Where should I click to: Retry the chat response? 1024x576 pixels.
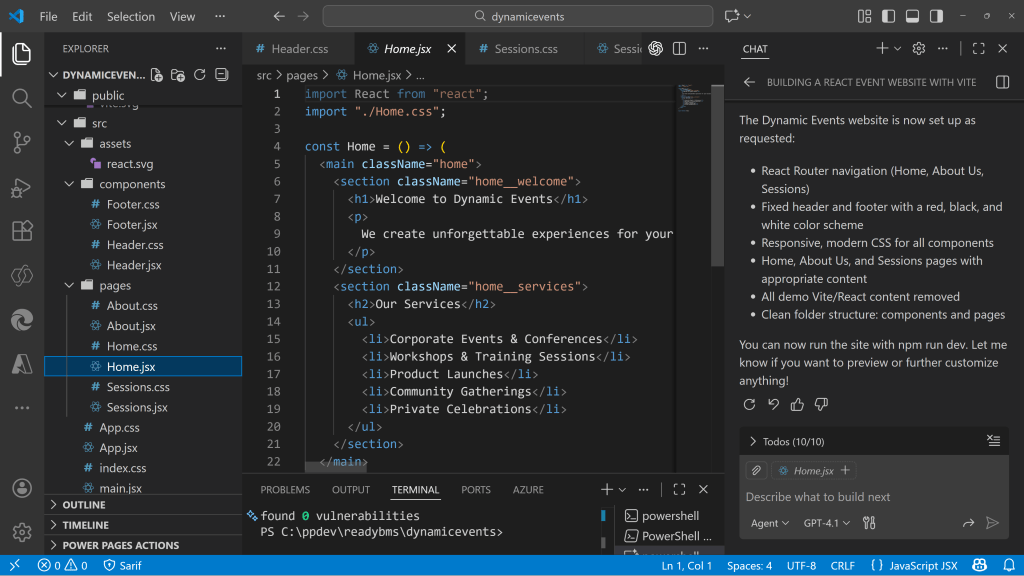coord(749,404)
